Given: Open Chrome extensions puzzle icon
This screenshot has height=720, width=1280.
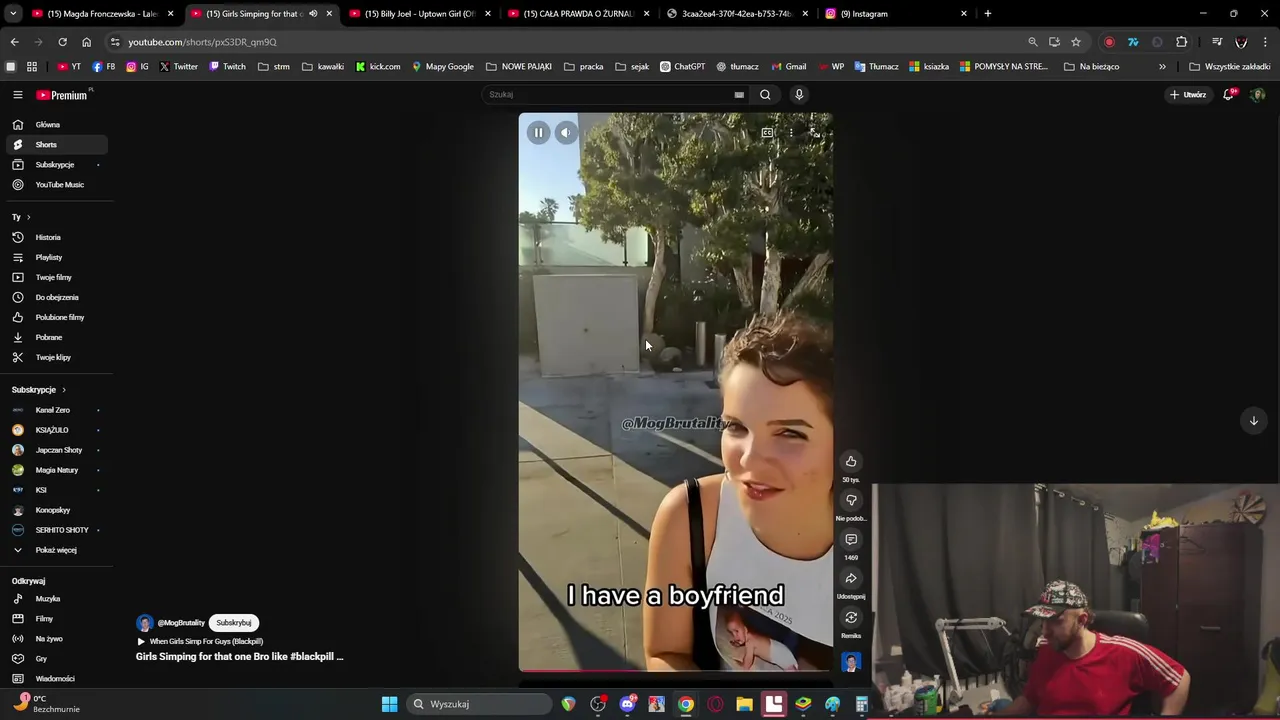Looking at the screenshot, I should (x=1182, y=42).
